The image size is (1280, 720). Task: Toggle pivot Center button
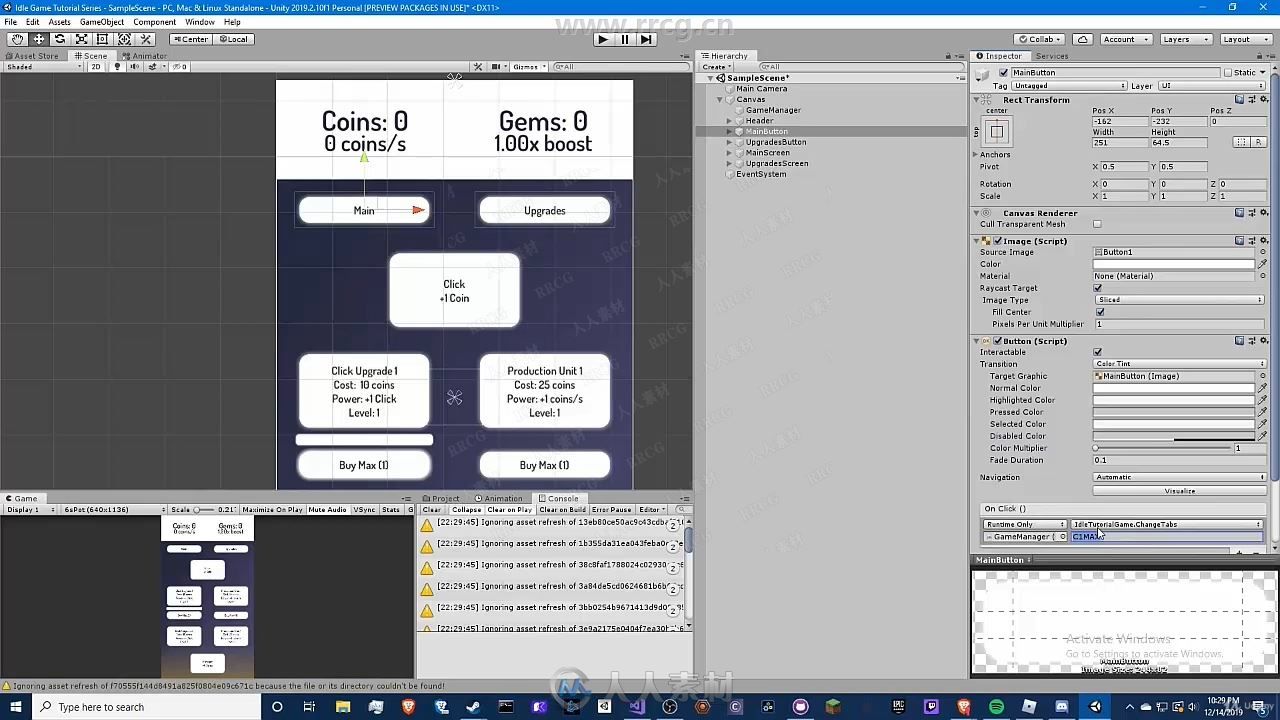tap(189, 39)
